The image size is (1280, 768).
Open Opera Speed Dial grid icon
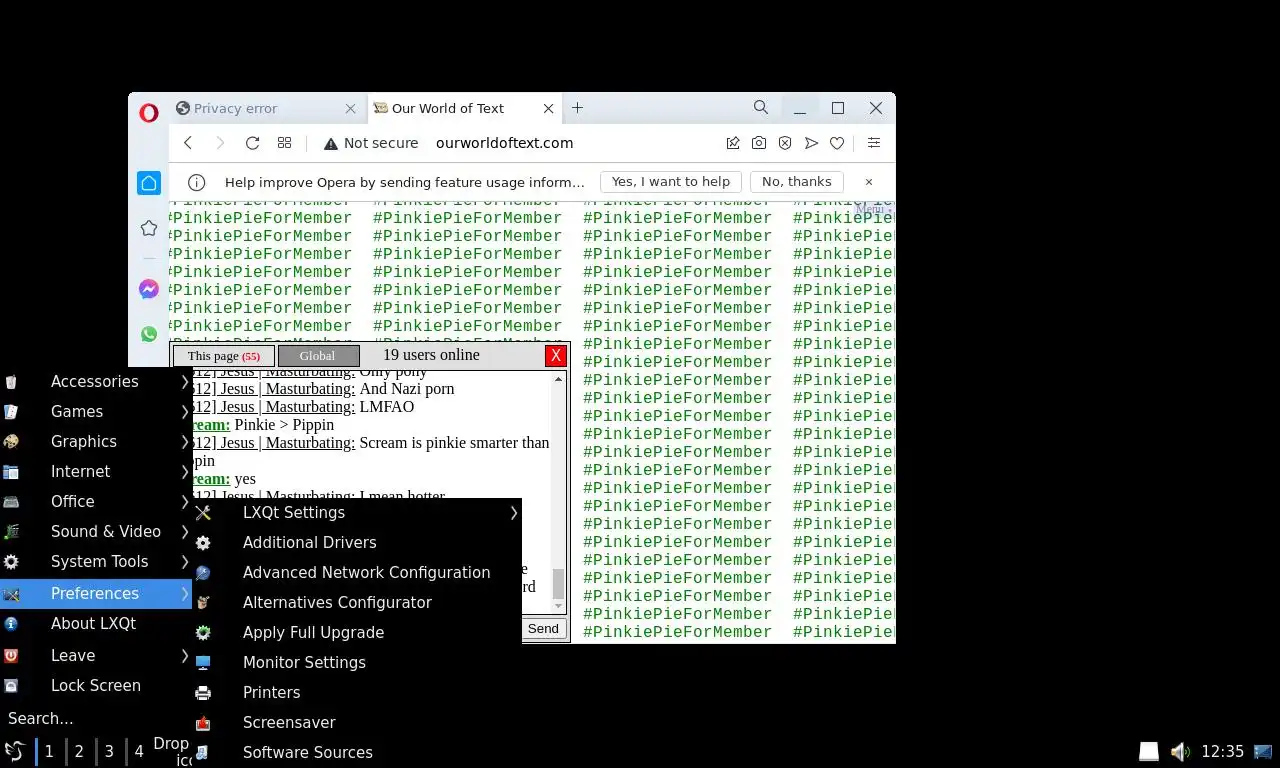[284, 143]
